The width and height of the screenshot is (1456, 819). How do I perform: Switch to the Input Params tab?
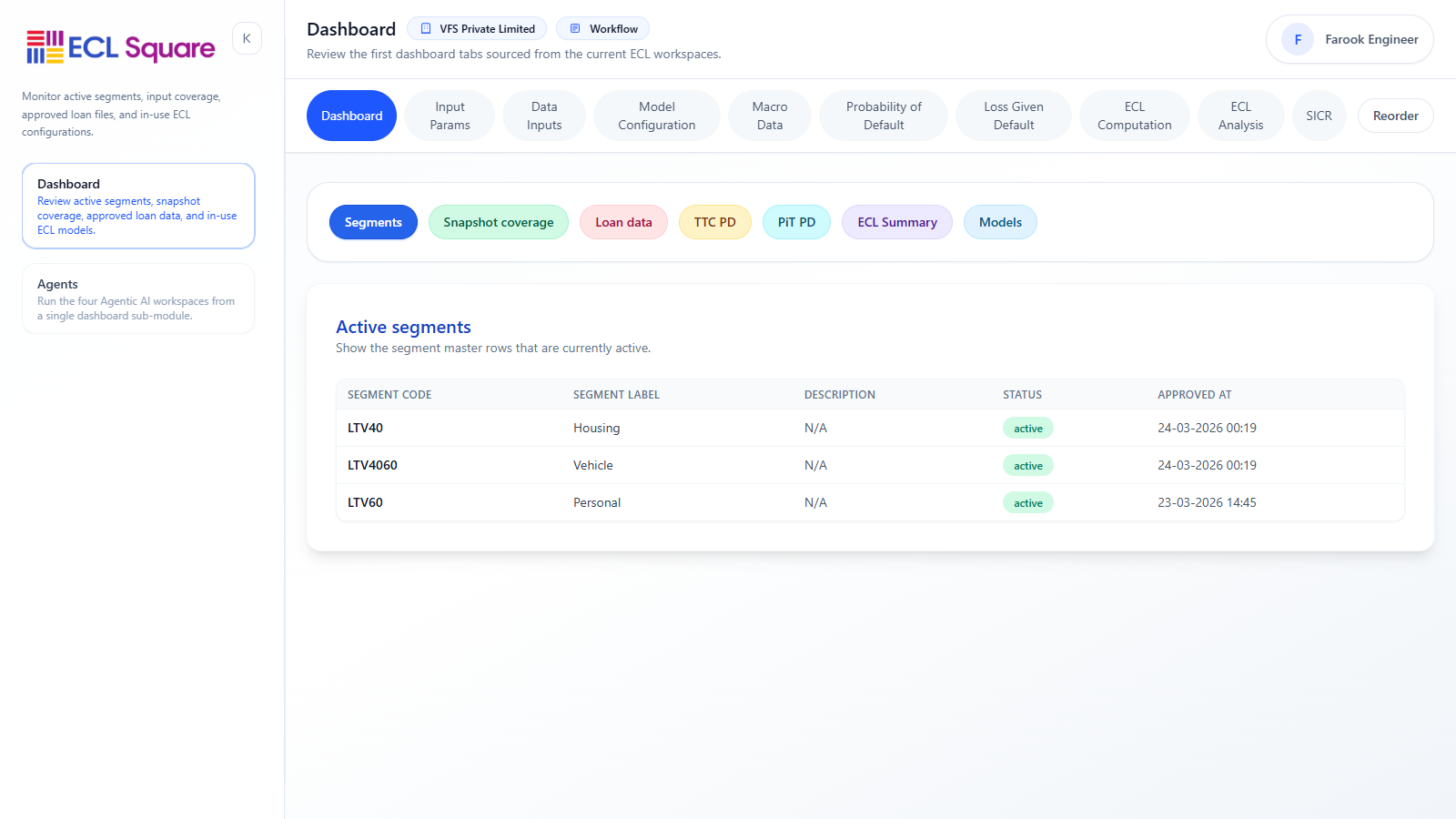coord(450,116)
